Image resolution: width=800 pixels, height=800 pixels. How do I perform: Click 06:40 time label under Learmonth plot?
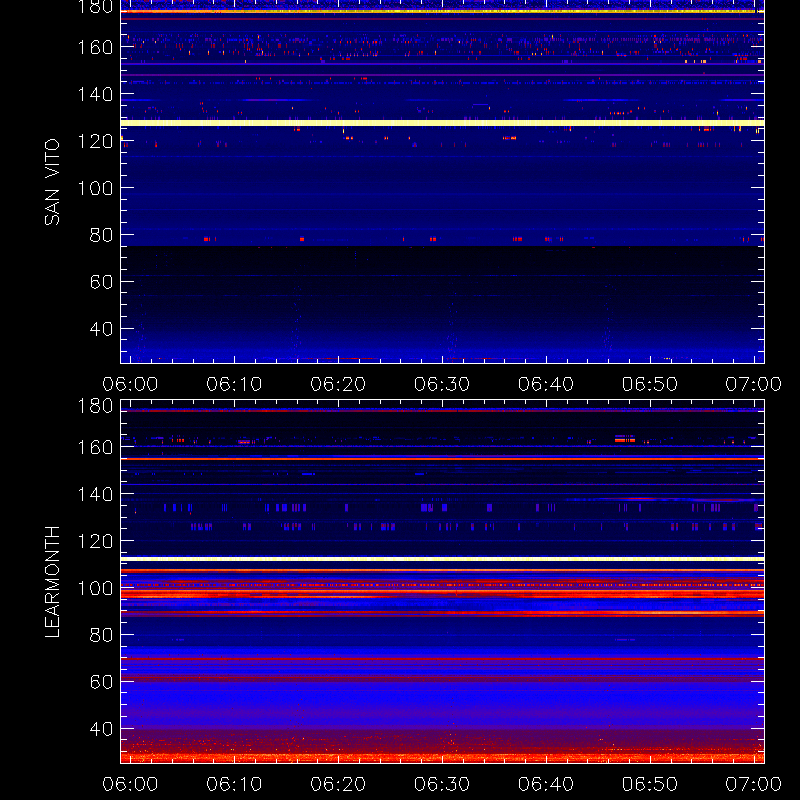point(546,784)
